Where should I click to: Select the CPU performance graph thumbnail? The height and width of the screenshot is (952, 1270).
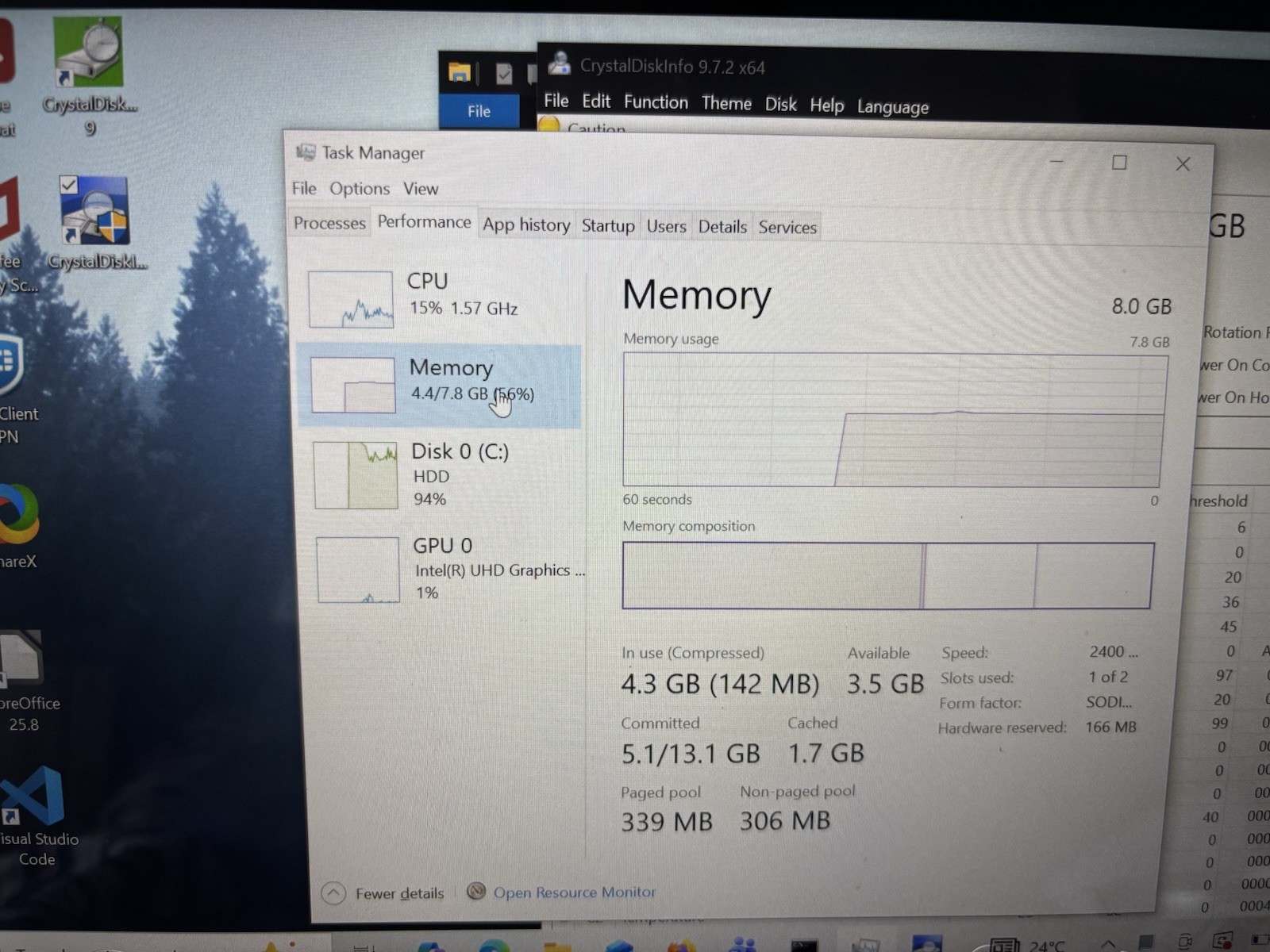pyautogui.click(x=350, y=299)
